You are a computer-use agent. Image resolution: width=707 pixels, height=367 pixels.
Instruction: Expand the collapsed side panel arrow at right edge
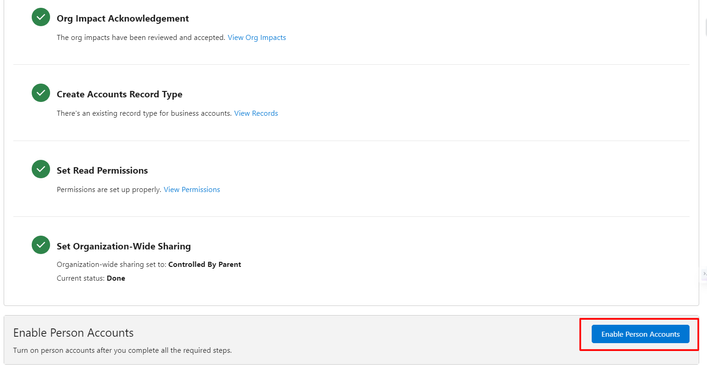[x=704, y=274]
